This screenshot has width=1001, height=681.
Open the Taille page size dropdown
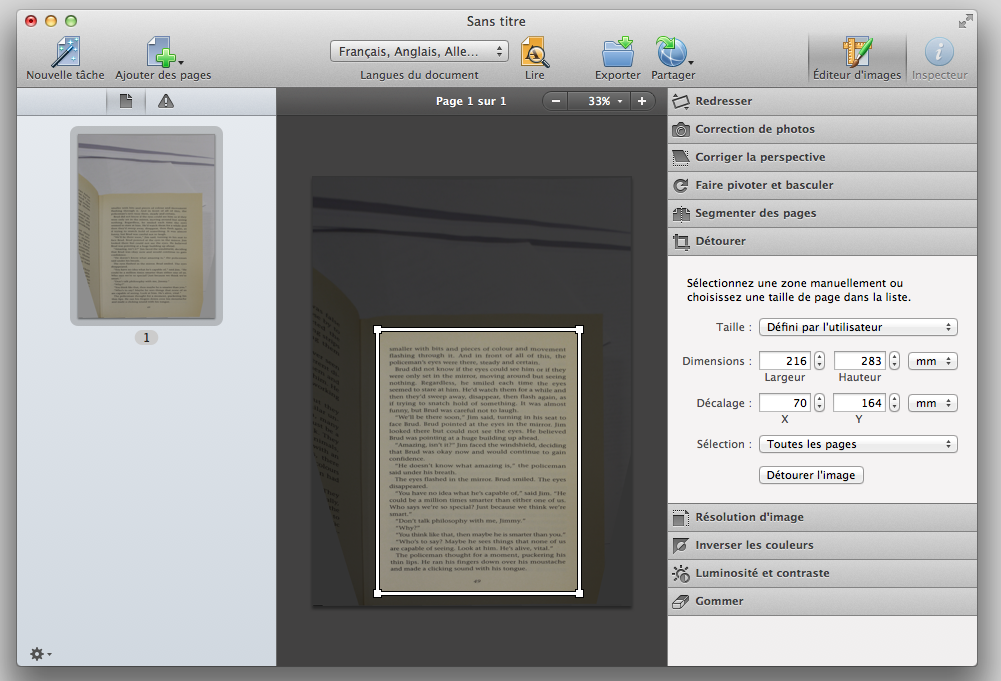coord(858,327)
